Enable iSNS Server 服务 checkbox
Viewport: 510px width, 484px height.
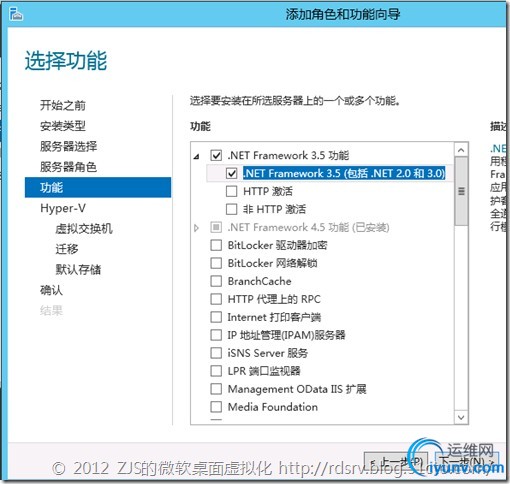216,353
